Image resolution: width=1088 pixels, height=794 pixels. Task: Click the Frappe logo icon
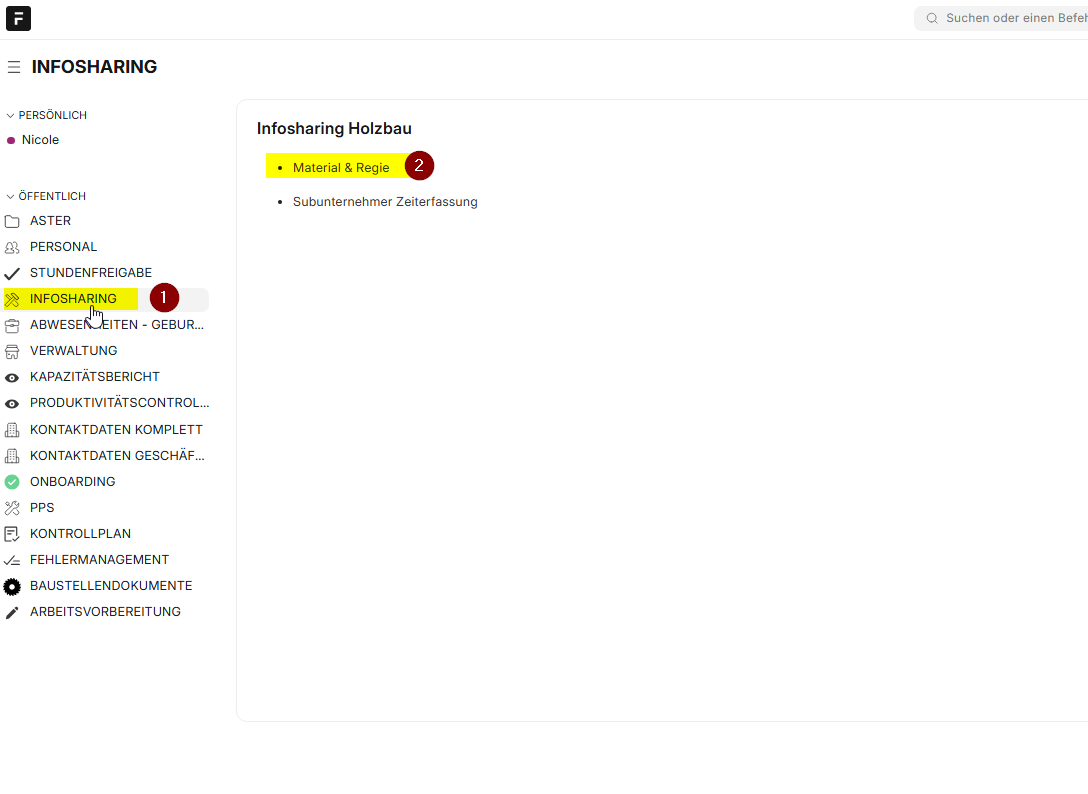coord(18,18)
